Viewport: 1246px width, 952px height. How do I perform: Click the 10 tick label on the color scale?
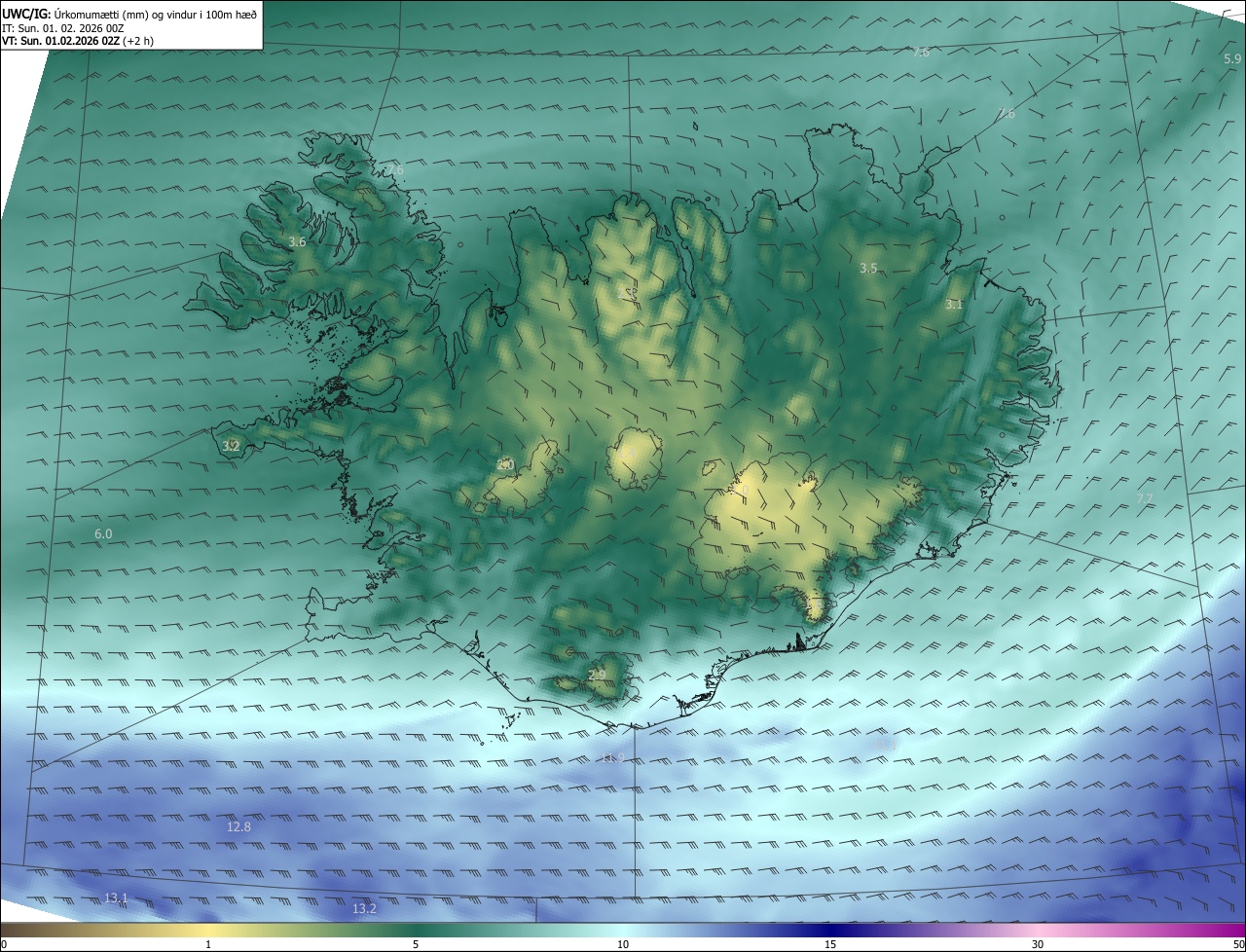pyautogui.click(x=623, y=944)
